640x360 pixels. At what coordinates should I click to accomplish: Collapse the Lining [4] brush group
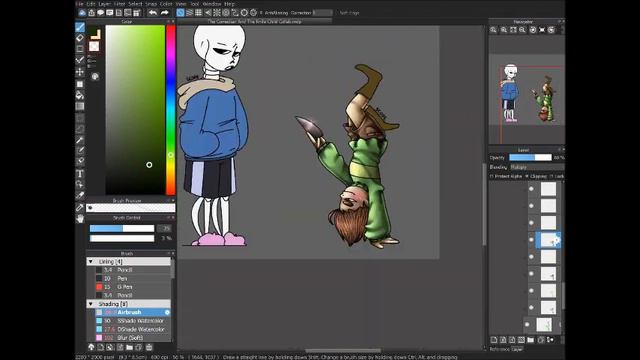[91, 262]
